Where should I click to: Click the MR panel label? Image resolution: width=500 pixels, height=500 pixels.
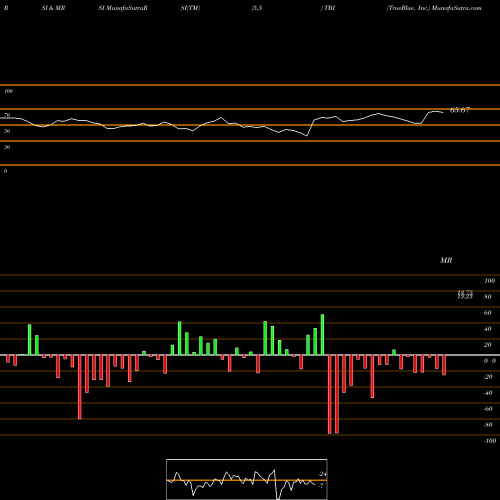(x=446, y=260)
